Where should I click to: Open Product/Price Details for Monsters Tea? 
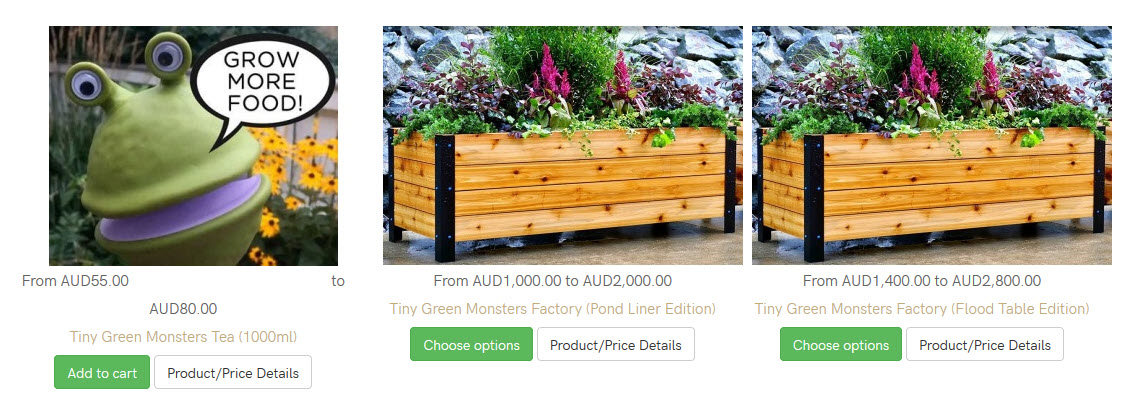pyautogui.click(x=233, y=372)
